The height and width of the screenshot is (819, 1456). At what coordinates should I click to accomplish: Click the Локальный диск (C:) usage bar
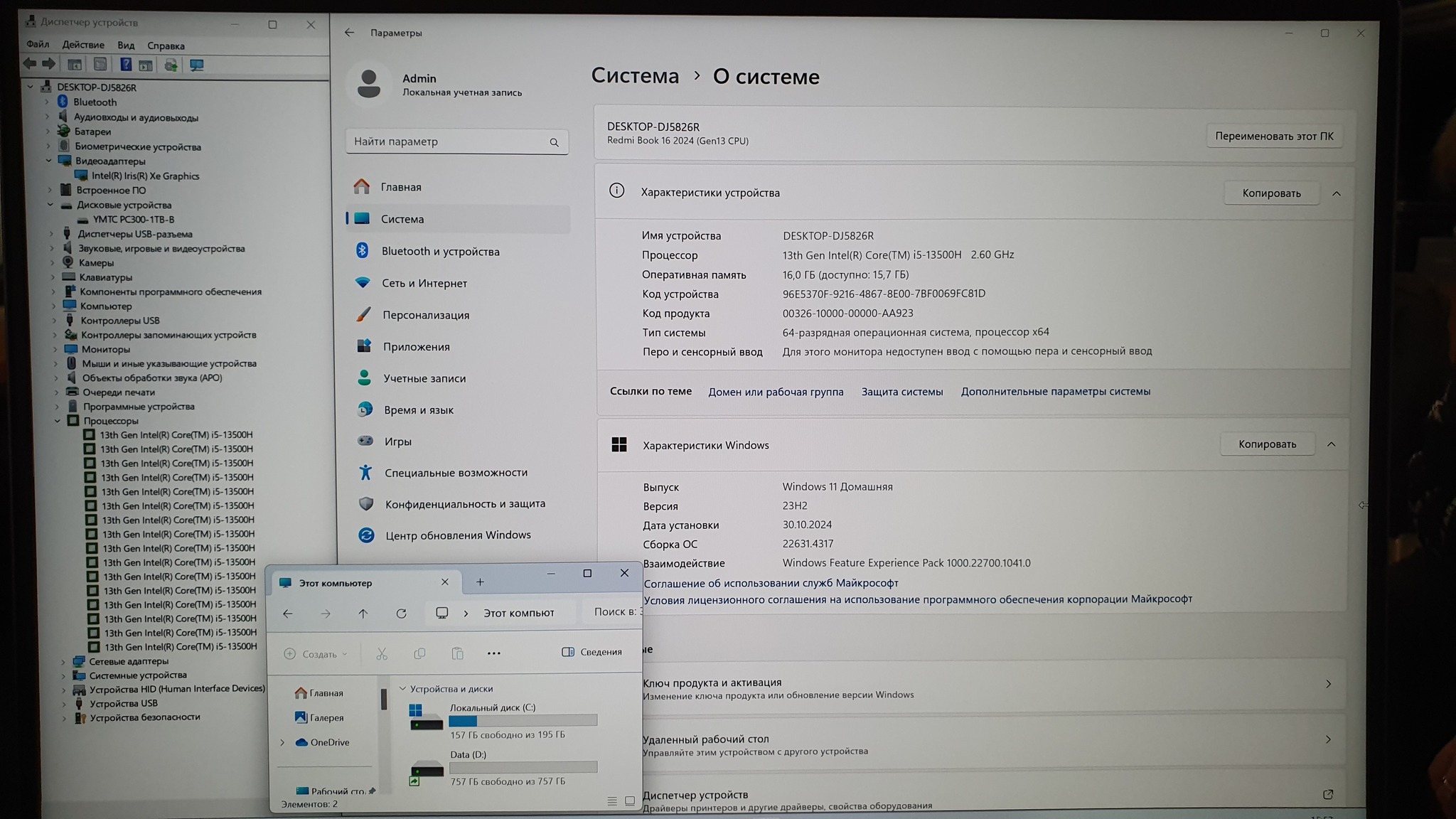coord(523,721)
